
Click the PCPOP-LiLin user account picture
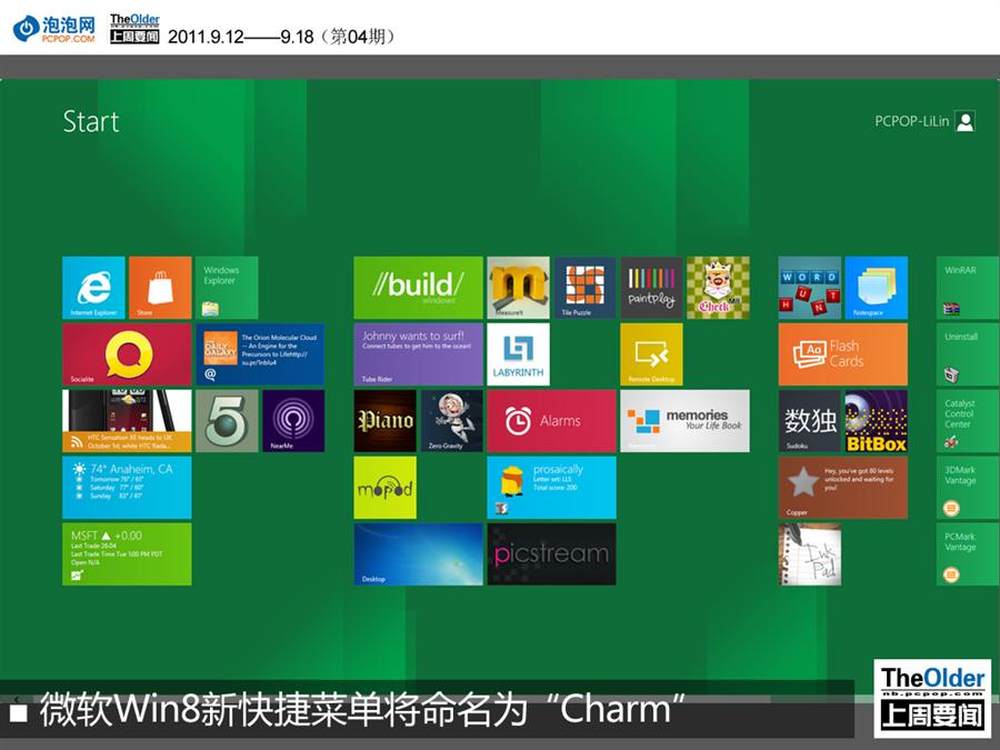click(x=965, y=121)
